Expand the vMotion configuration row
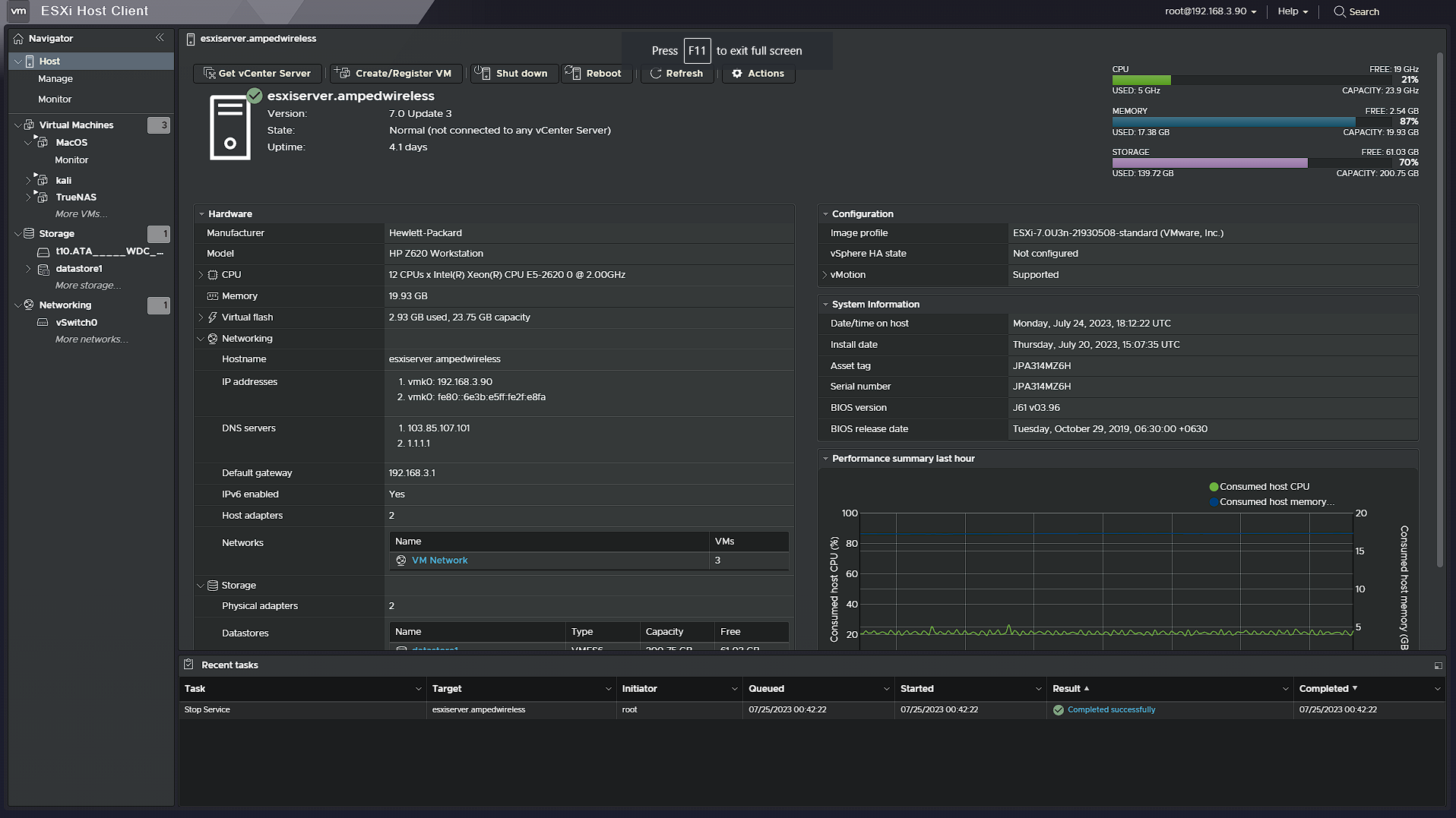The height and width of the screenshot is (818, 1456). pyautogui.click(x=825, y=275)
